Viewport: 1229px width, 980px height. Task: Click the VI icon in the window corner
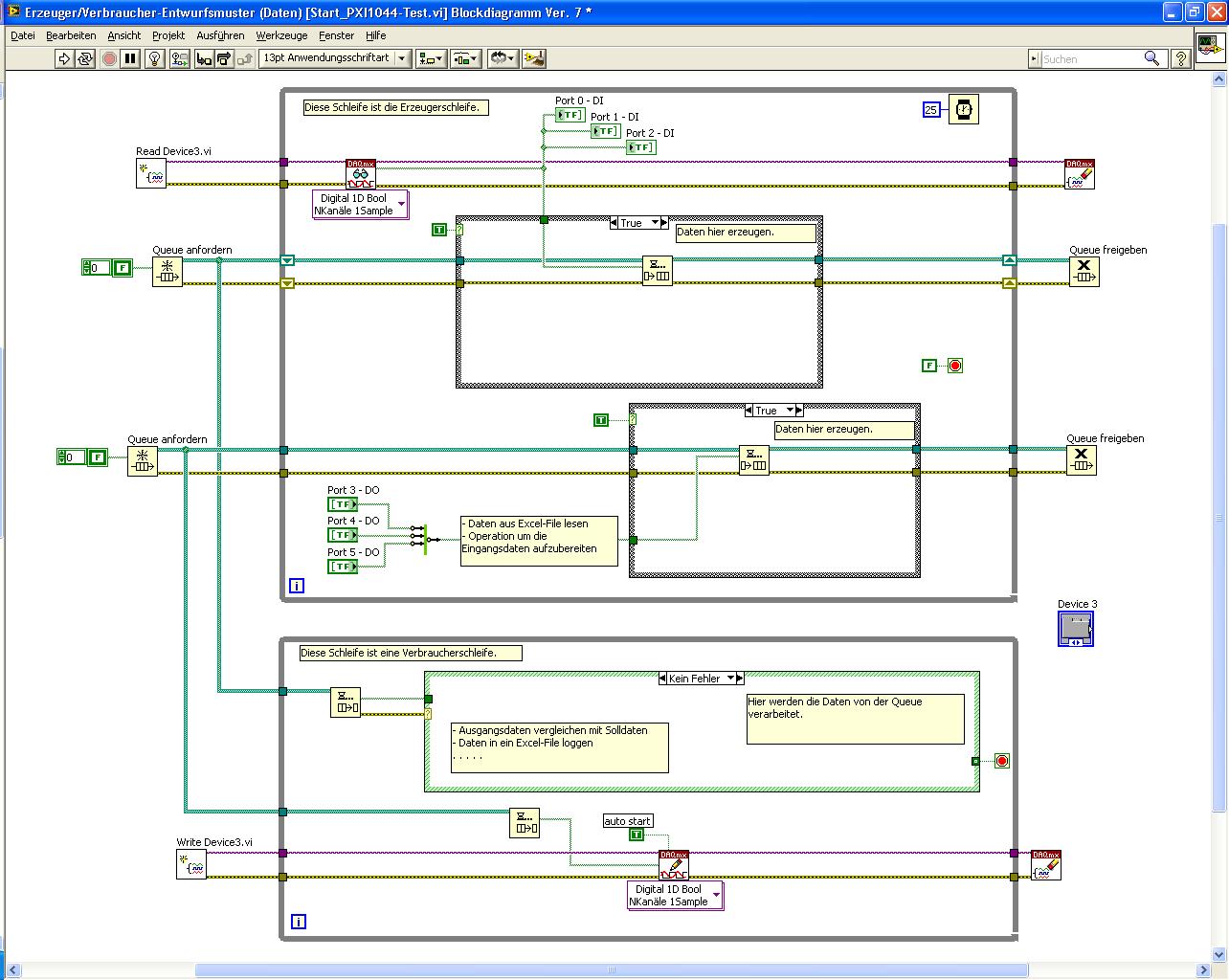tap(1211, 46)
